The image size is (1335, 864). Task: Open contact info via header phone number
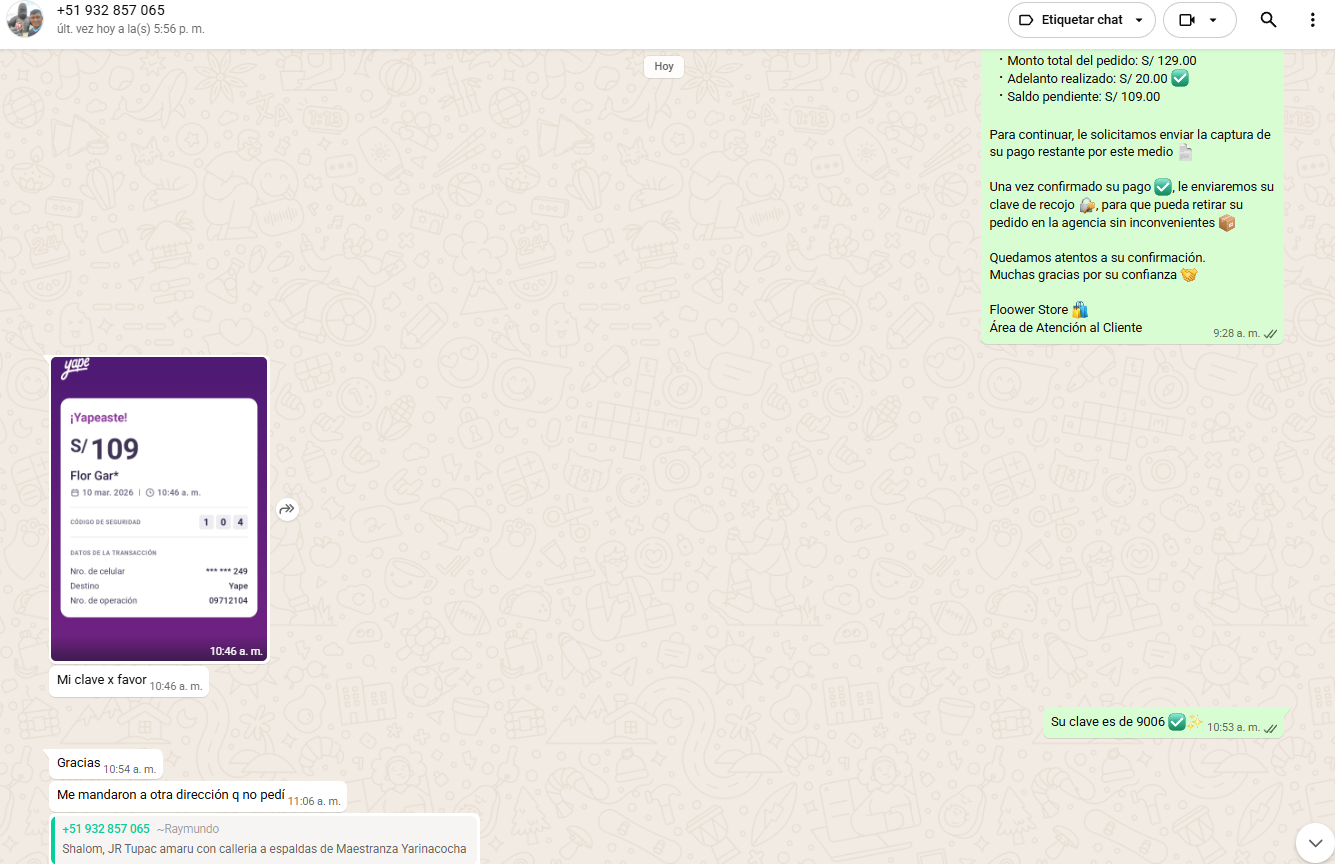point(111,10)
